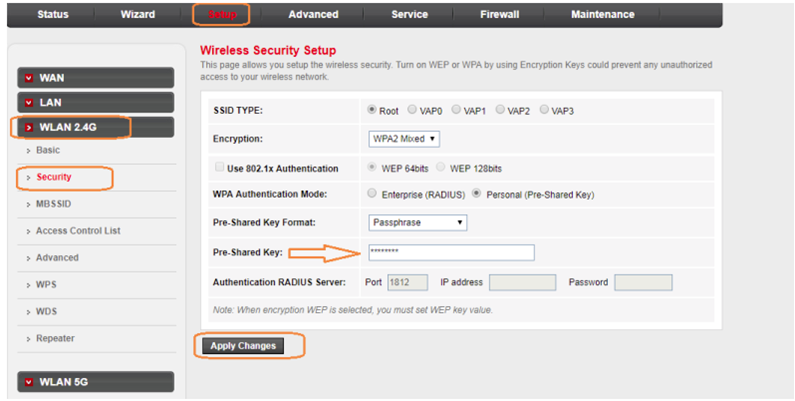Open the Pre-Shared Key Format dropdown
This screenshot has height=401, width=795.
pyautogui.click(x=417, y=222)
